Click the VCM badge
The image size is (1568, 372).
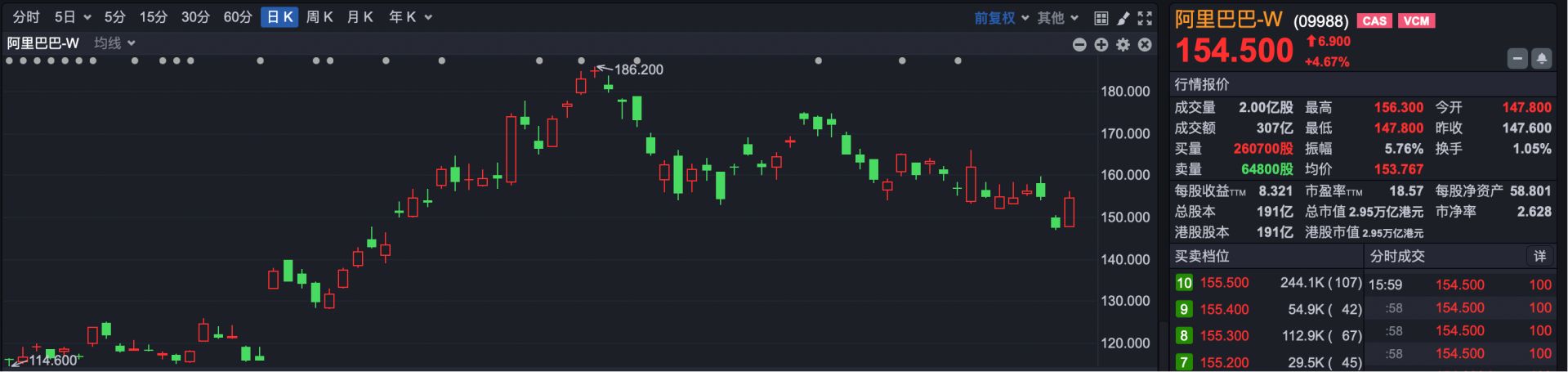[x=1417, y=21]
